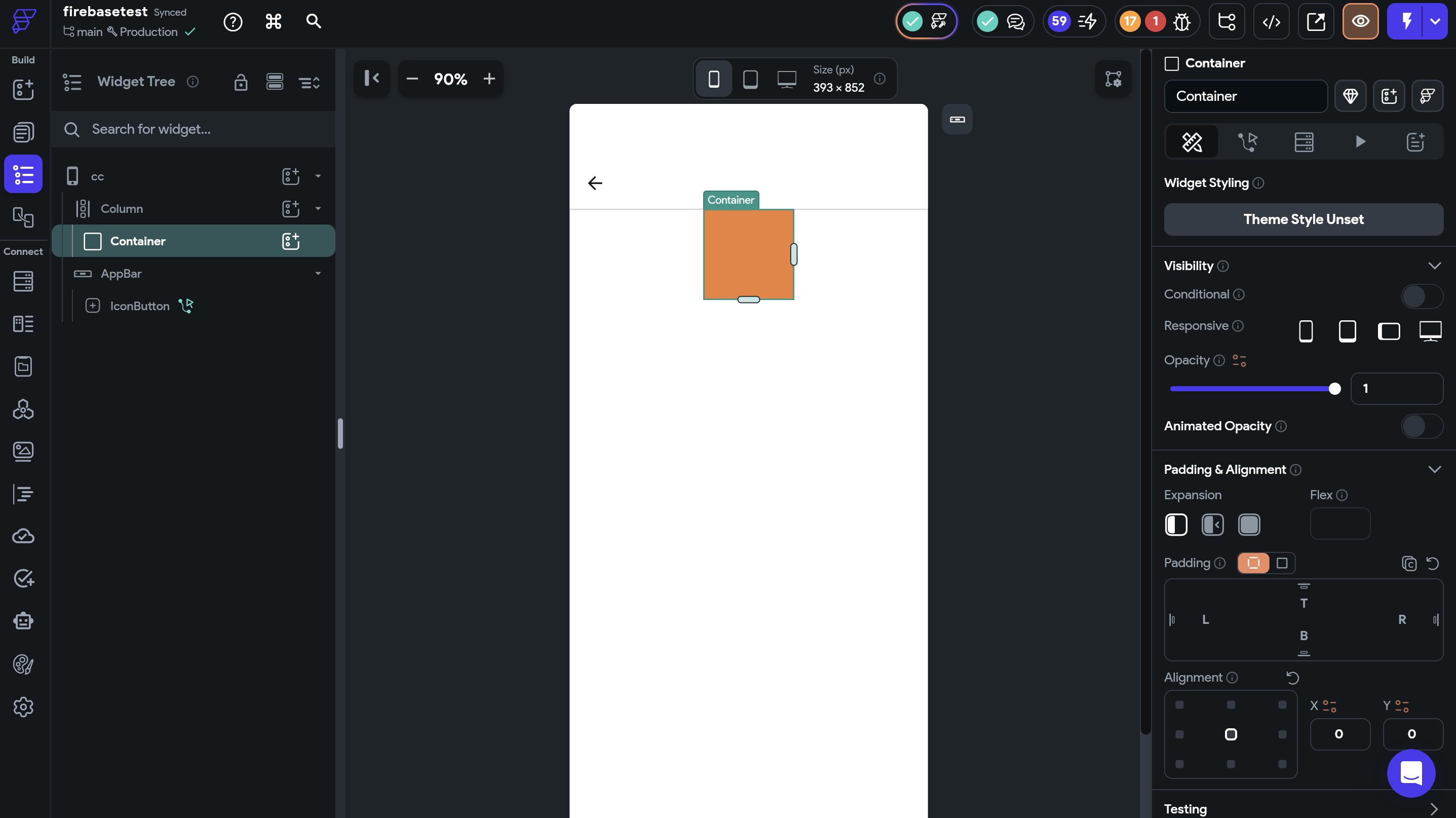Lock the widget tree with padlock icon
The width and height of the screenshot is (1456, 818).
[241, 82]
